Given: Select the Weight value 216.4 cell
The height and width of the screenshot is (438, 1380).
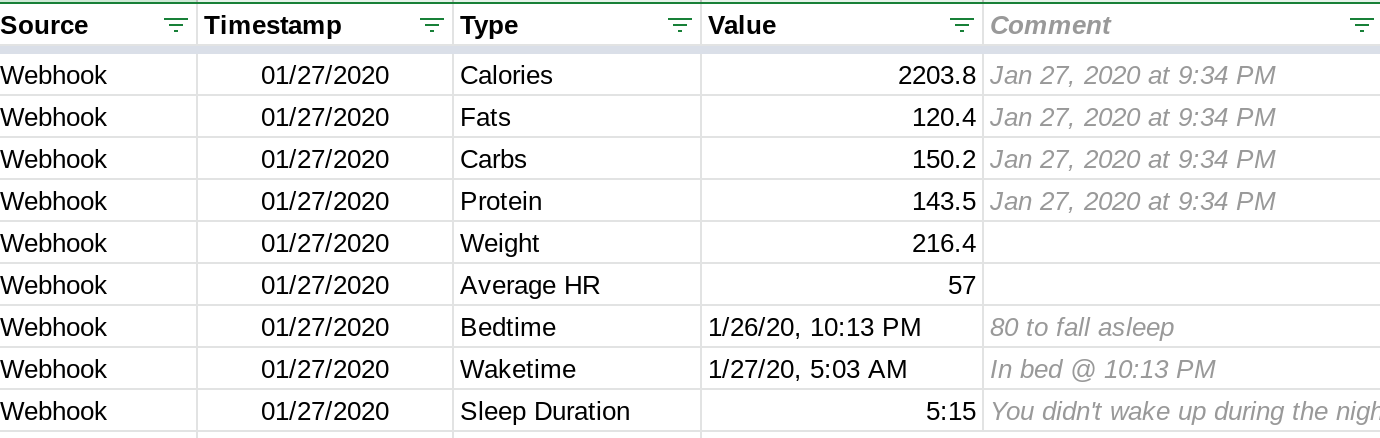Looking at the screenshot, I should pos(944,243).
